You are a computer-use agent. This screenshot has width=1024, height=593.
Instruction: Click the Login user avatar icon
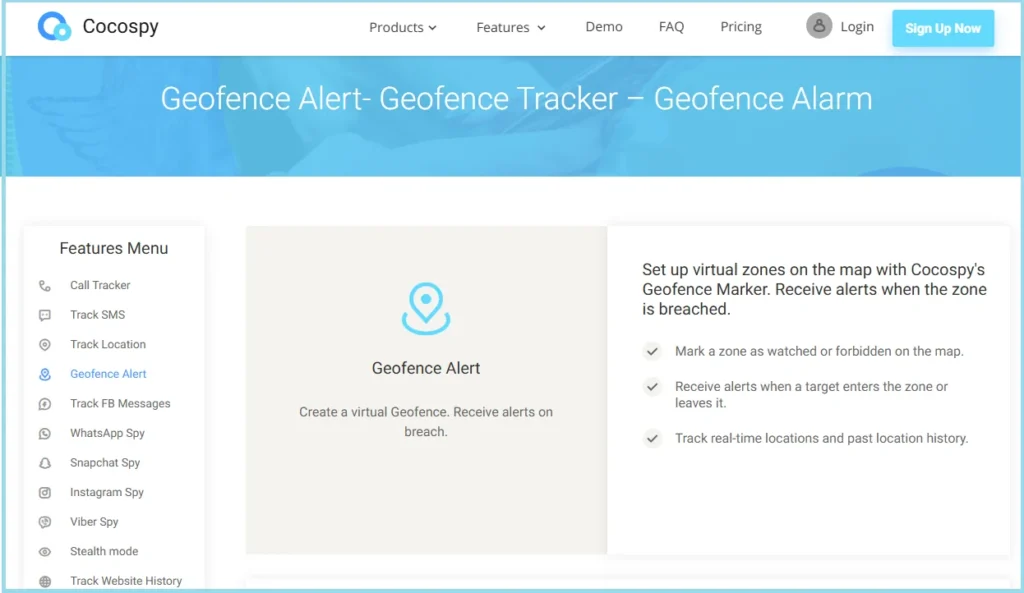point(819,27)
